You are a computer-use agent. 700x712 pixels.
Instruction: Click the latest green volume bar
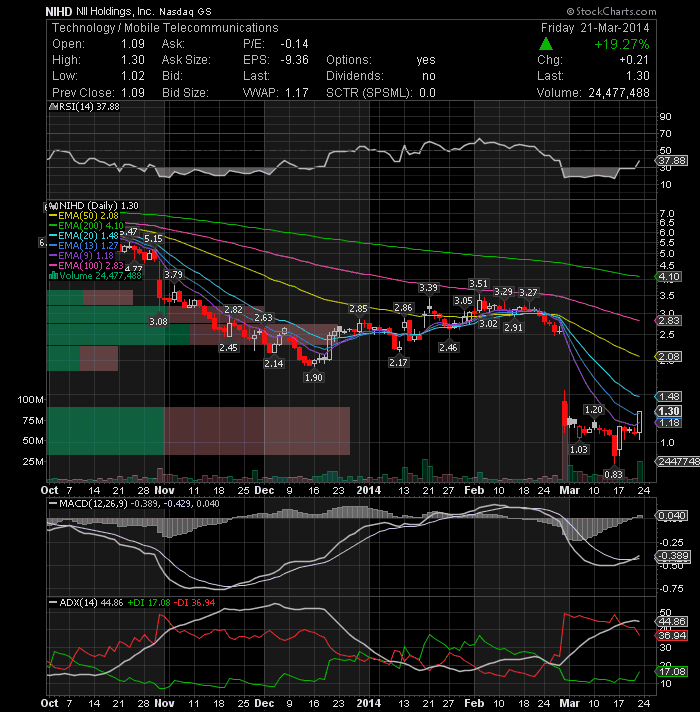tap(640, 471)
